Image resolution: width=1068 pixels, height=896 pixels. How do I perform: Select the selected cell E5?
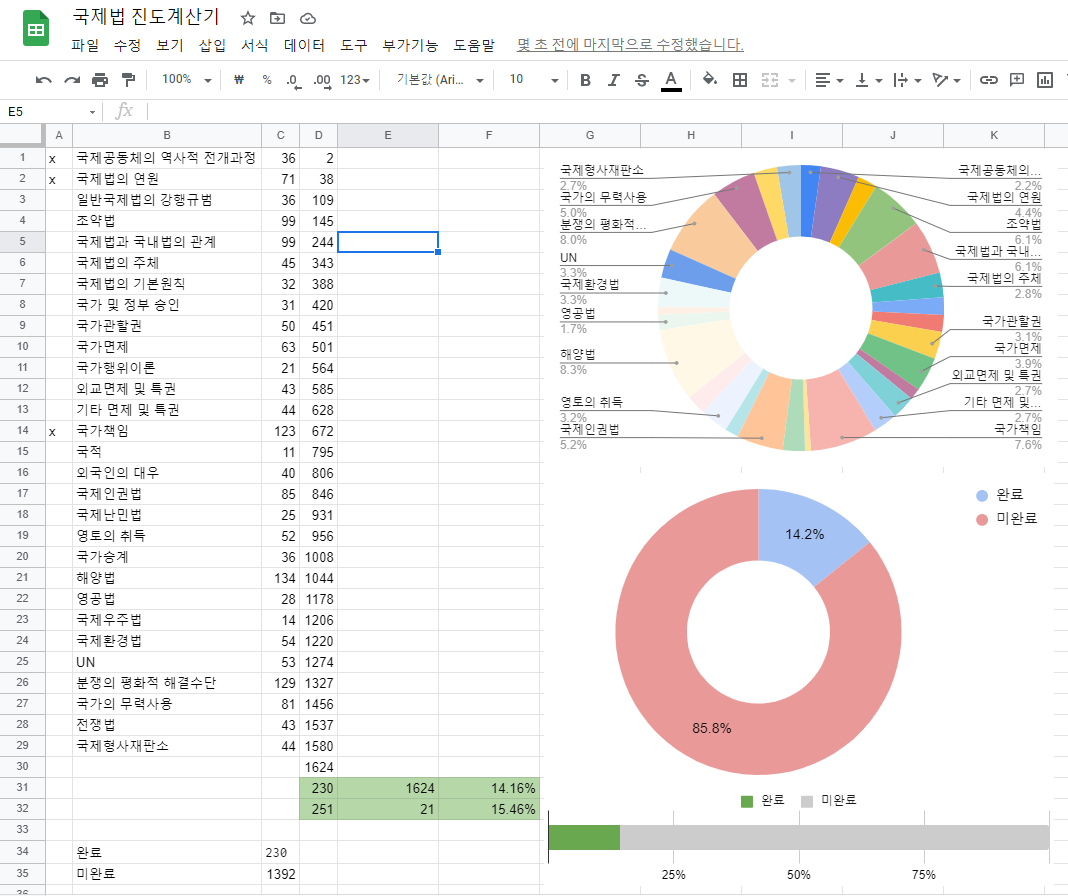pyautogui.click(x=388, y=242)
